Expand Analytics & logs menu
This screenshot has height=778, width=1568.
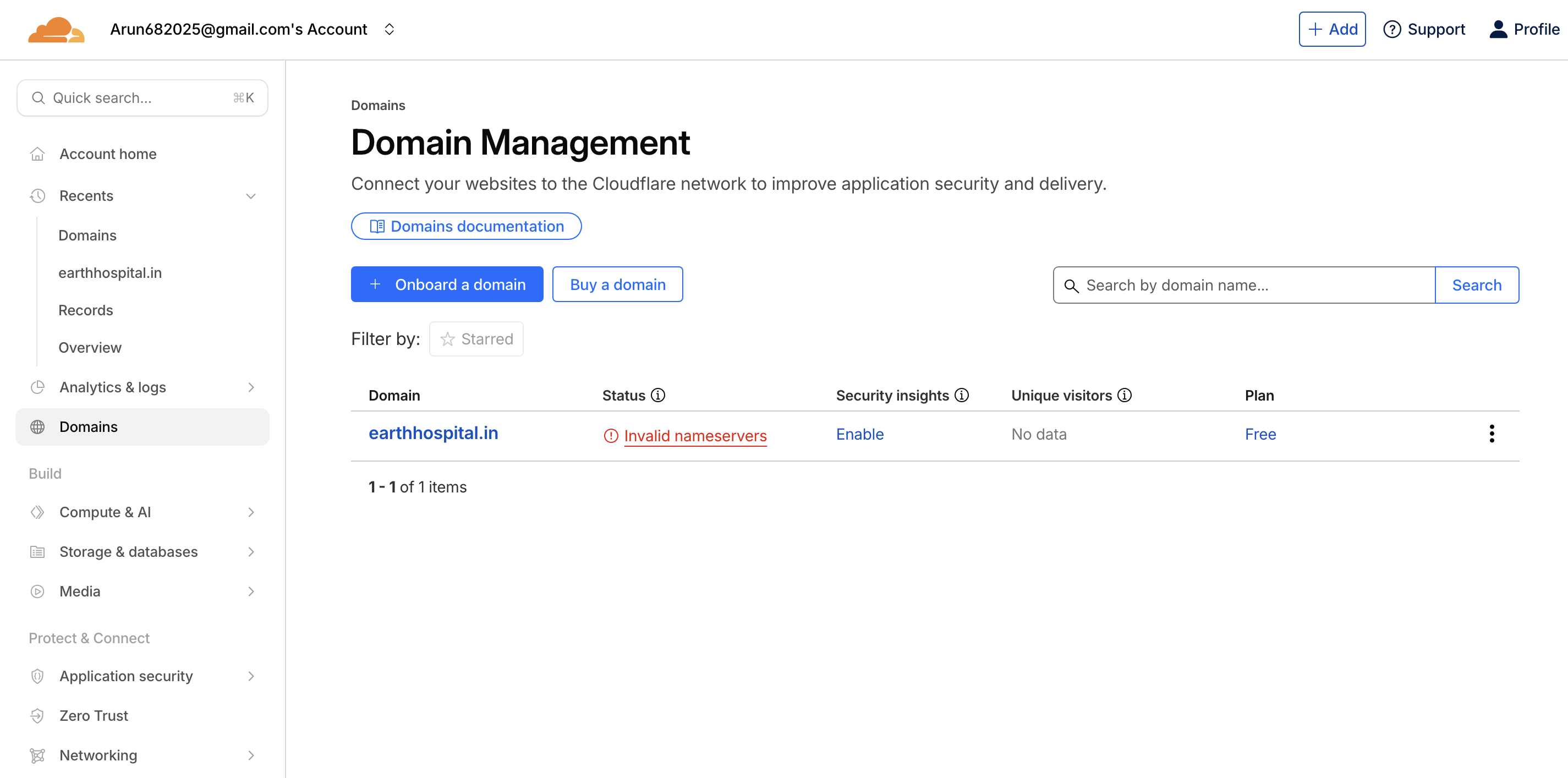coord(250,387)
